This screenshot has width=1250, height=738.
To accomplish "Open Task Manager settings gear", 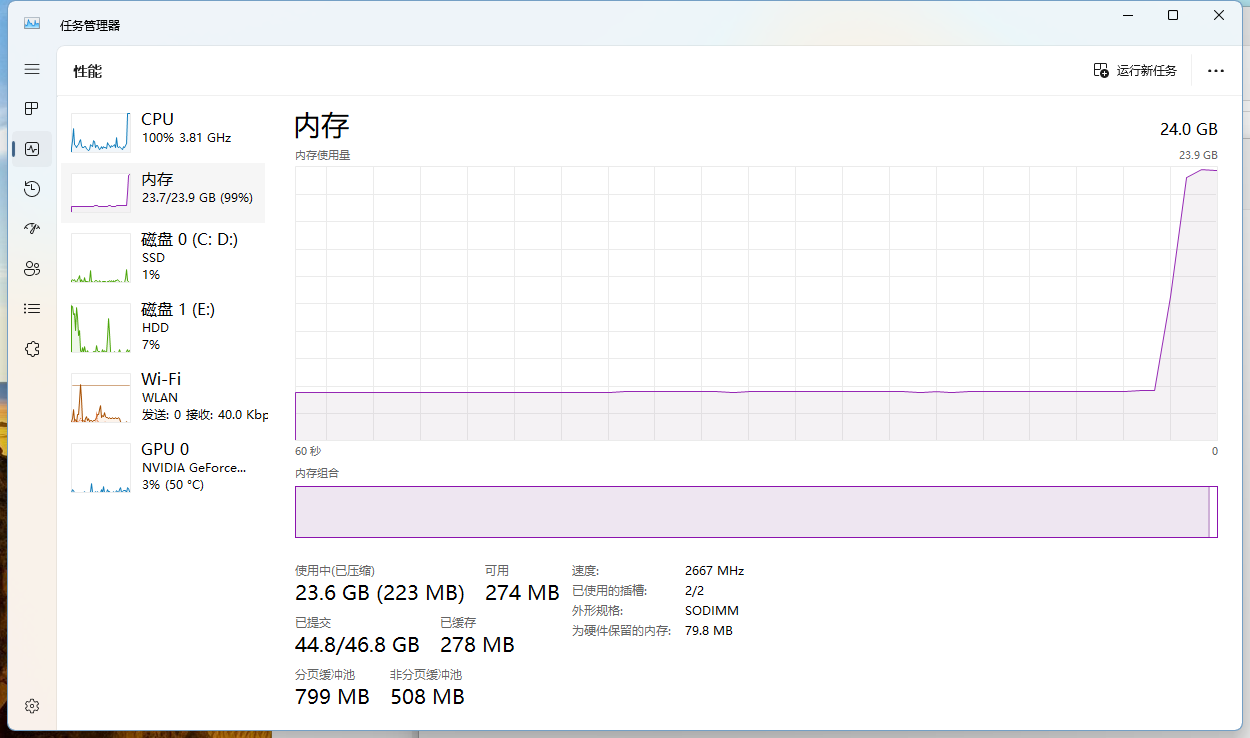I will (x=31, y=705).
